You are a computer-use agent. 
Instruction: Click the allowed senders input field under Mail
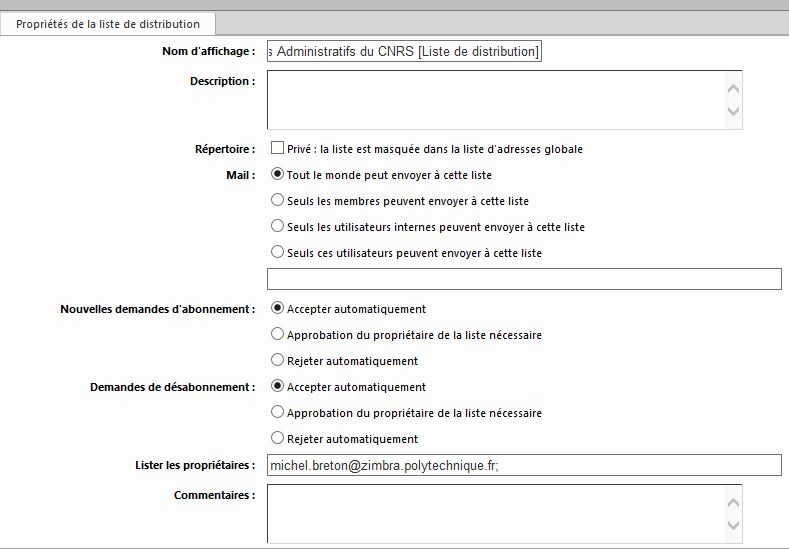coord(524,279)
